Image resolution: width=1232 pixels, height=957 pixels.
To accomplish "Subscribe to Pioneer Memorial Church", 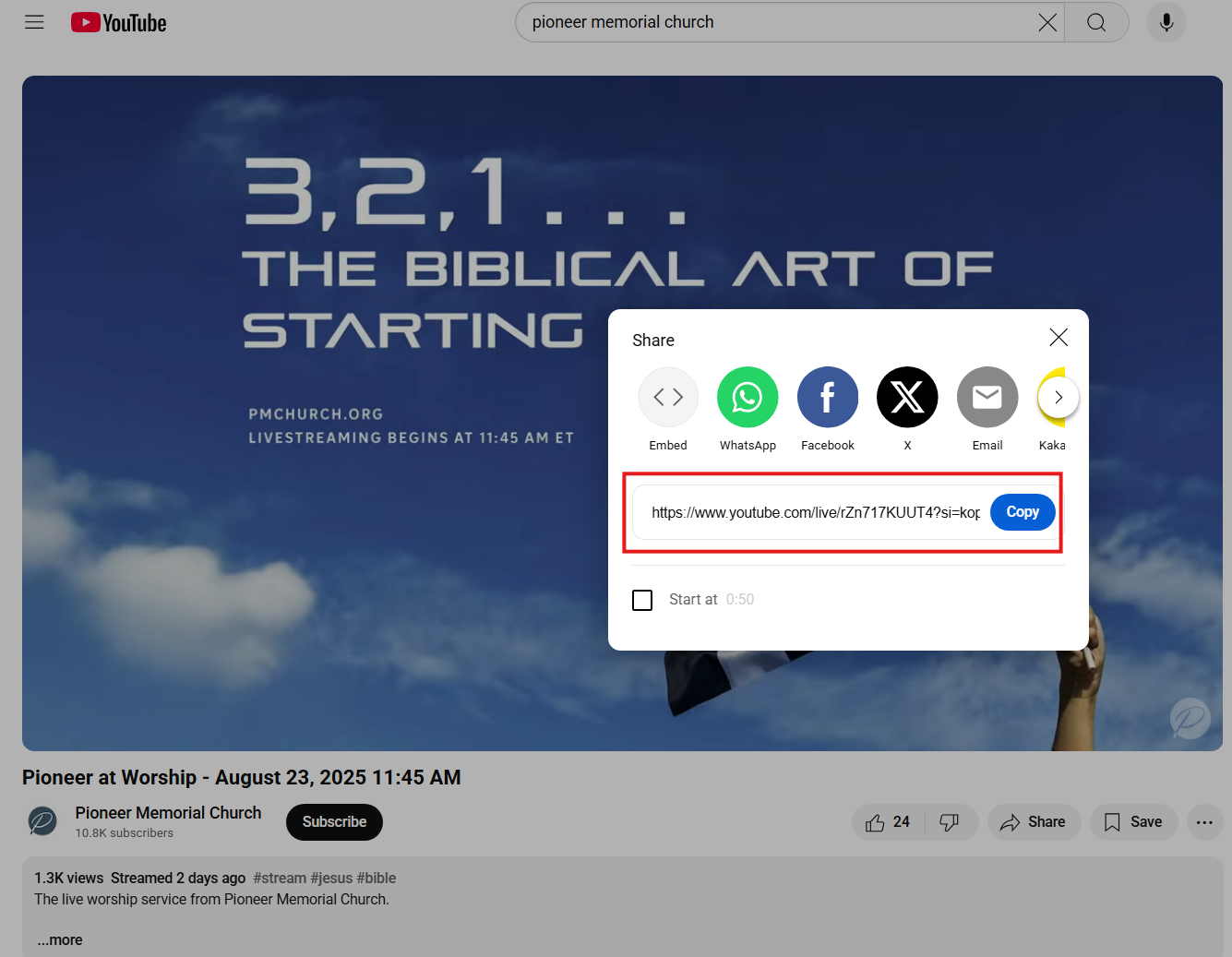I will (x=334, y=822).
